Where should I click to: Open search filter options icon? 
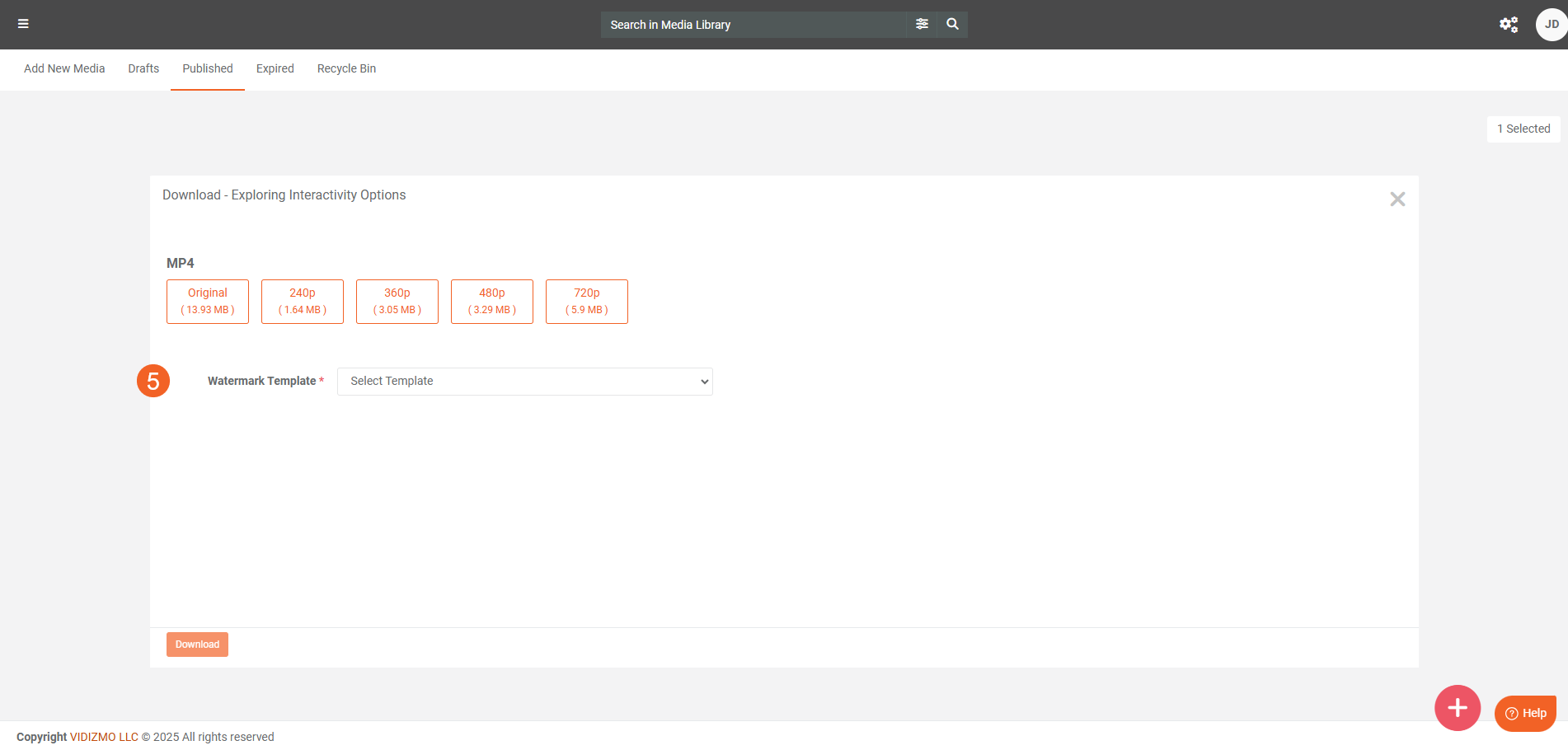pos(922,24)
